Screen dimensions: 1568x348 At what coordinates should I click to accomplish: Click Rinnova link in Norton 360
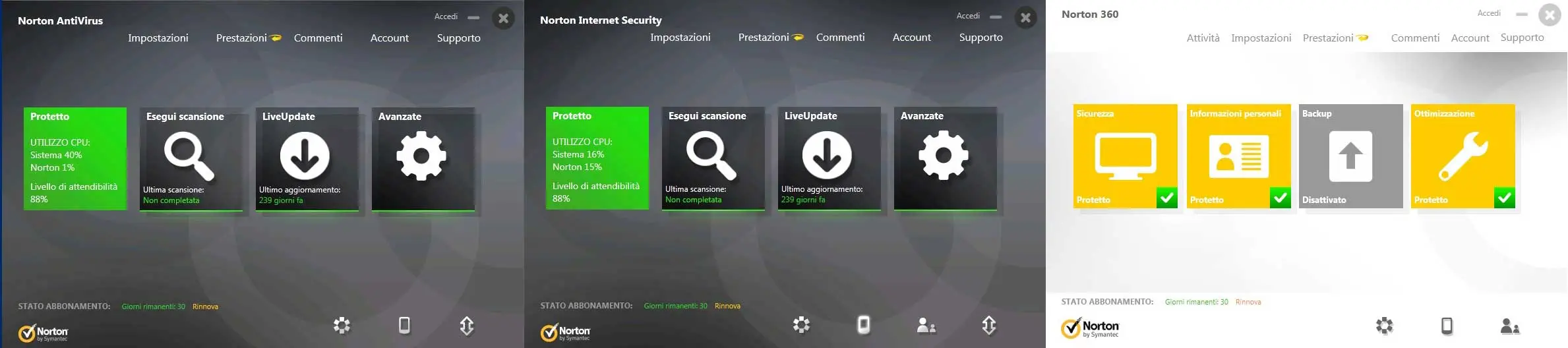(1248, 302)
